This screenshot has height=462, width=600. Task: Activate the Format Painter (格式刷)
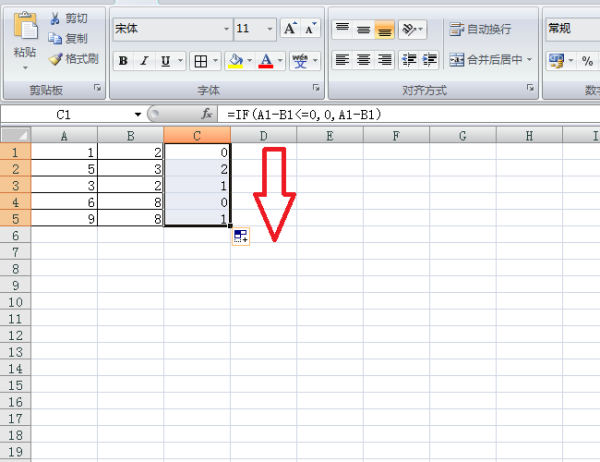(x=73, y=59)
